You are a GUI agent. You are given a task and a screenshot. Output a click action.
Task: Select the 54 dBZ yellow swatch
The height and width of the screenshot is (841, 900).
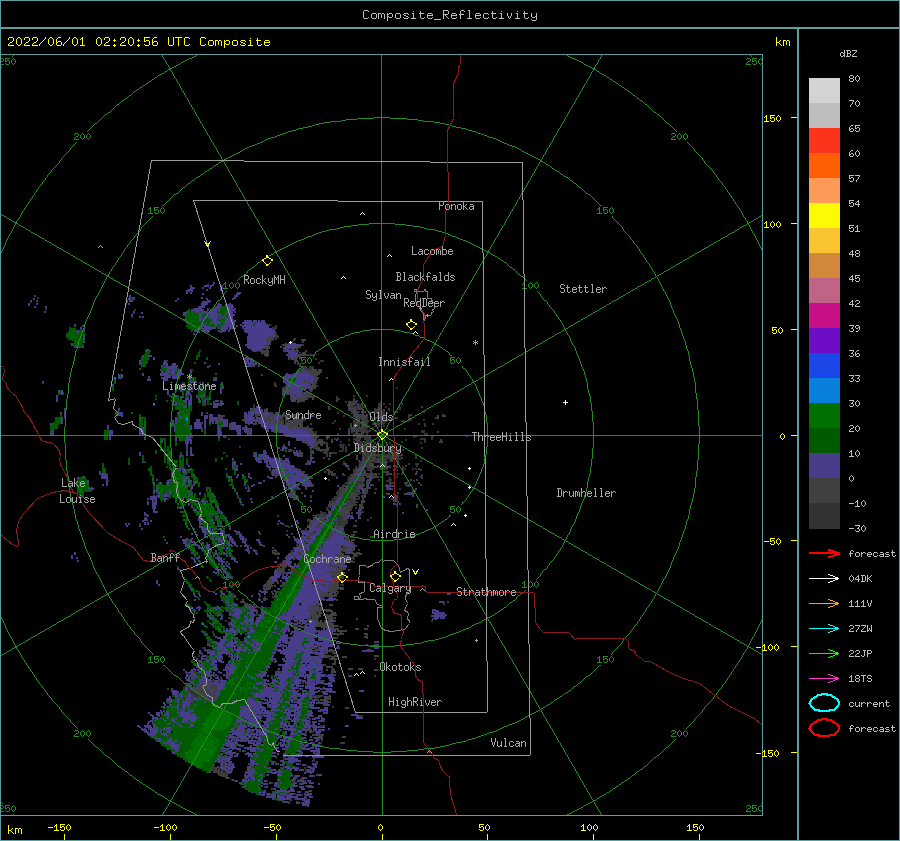pos(824,216)
